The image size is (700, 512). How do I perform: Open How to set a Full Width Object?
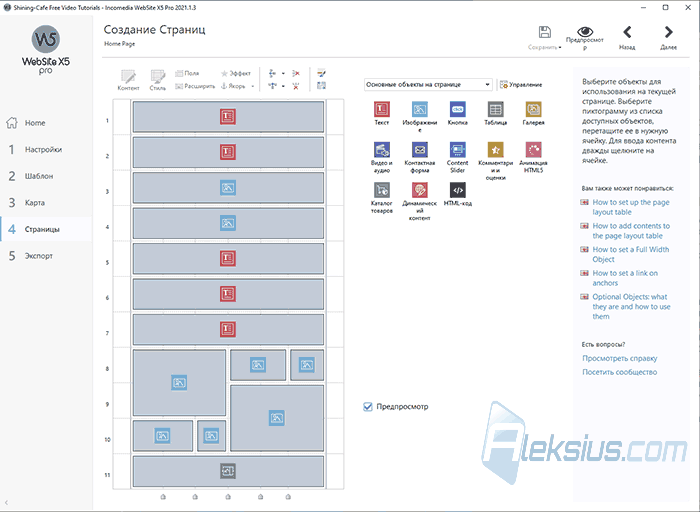click(630, 254)
